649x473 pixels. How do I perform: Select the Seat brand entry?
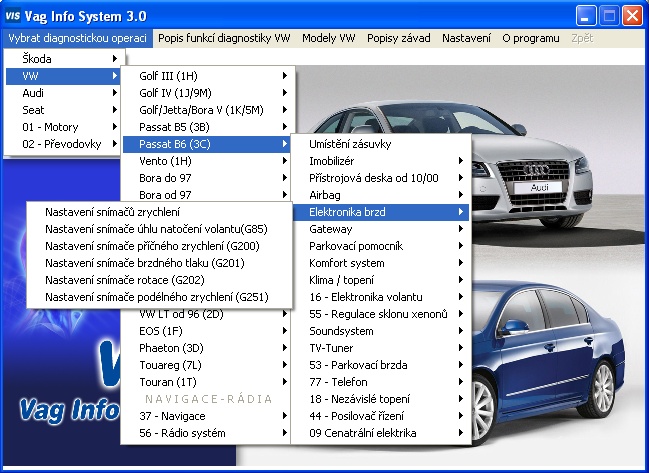tap(63, 110)
